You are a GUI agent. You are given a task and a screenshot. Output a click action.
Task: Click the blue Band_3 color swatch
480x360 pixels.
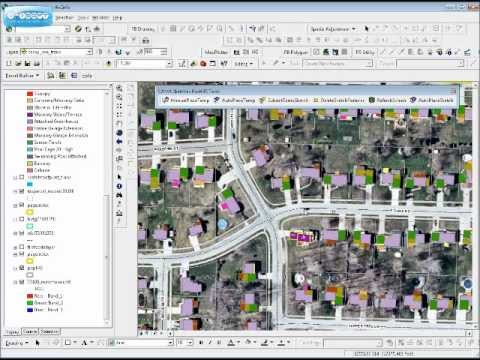[30, 310]
